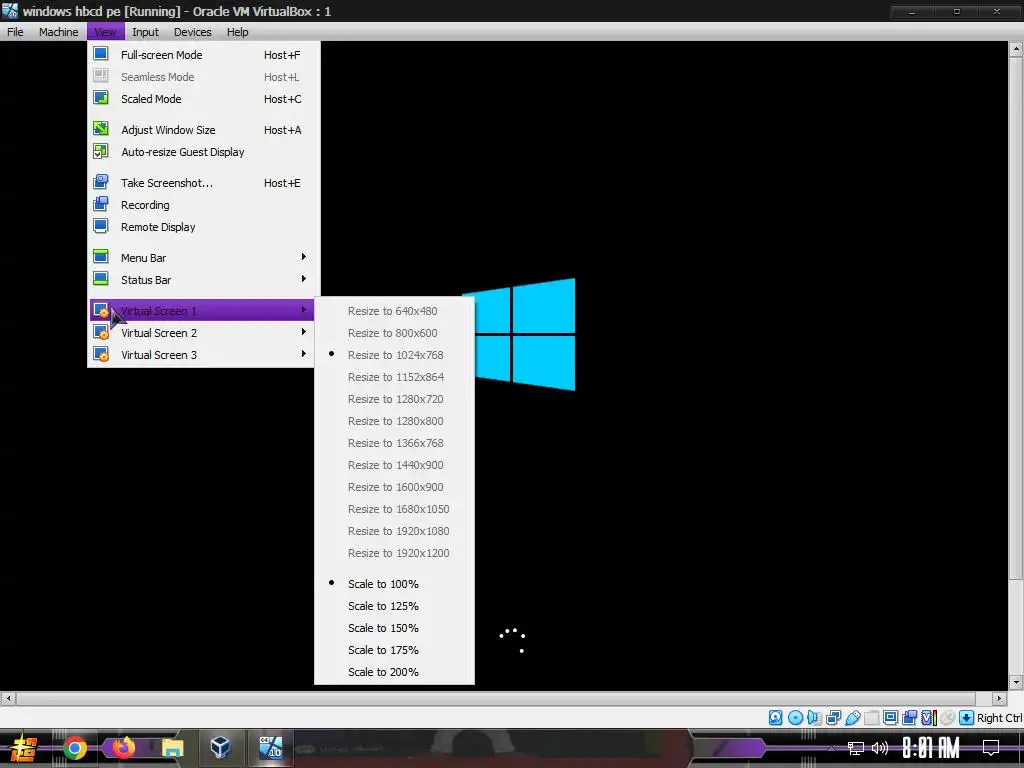The image size is (1024, 768).
Task: Click the Full-screen Mode icon in View menu
Action: click(101, 54)
